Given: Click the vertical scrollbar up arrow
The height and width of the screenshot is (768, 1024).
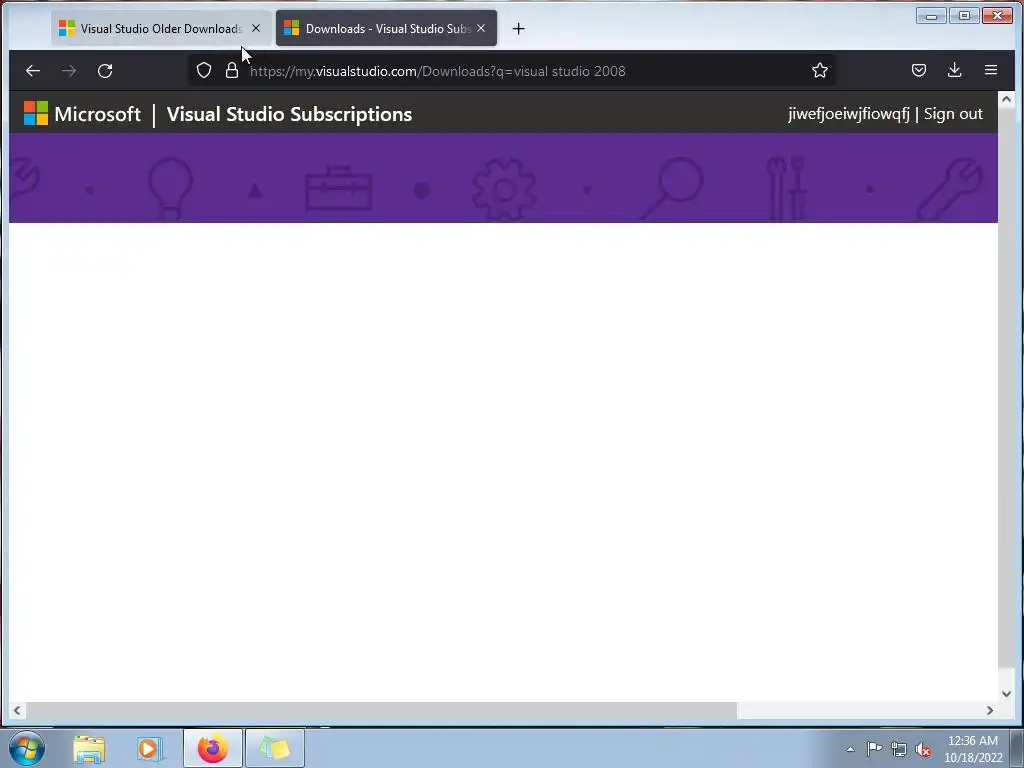Looking at the screenshot, I should coord(1006,99).
